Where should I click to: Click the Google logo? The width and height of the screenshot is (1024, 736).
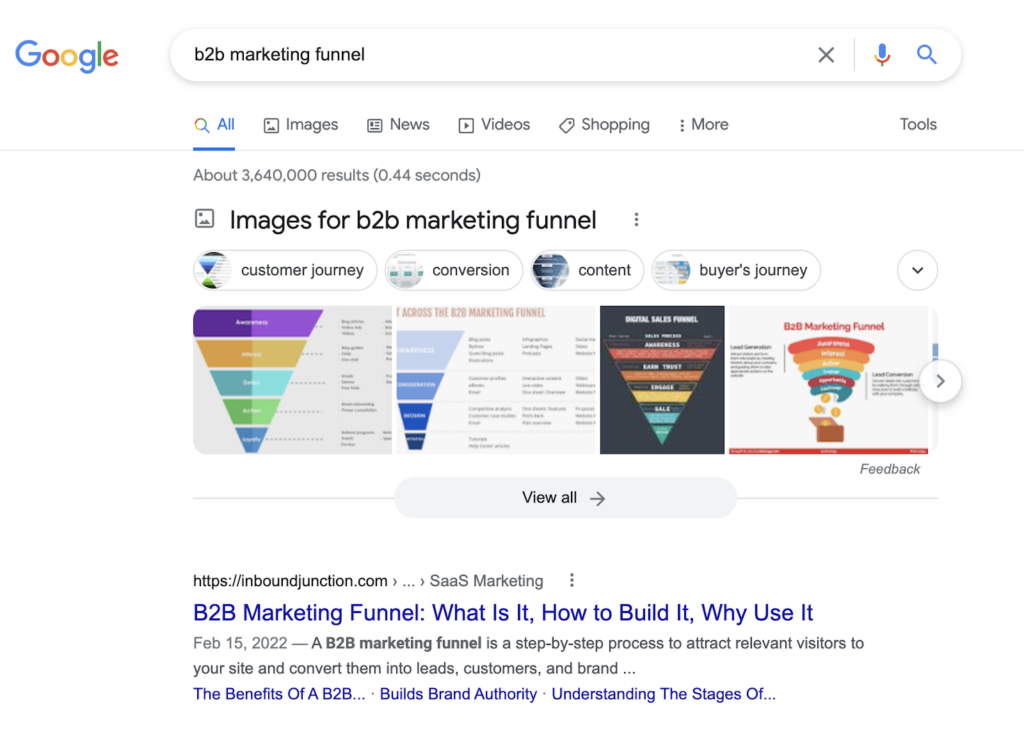(x=67, y=56)
